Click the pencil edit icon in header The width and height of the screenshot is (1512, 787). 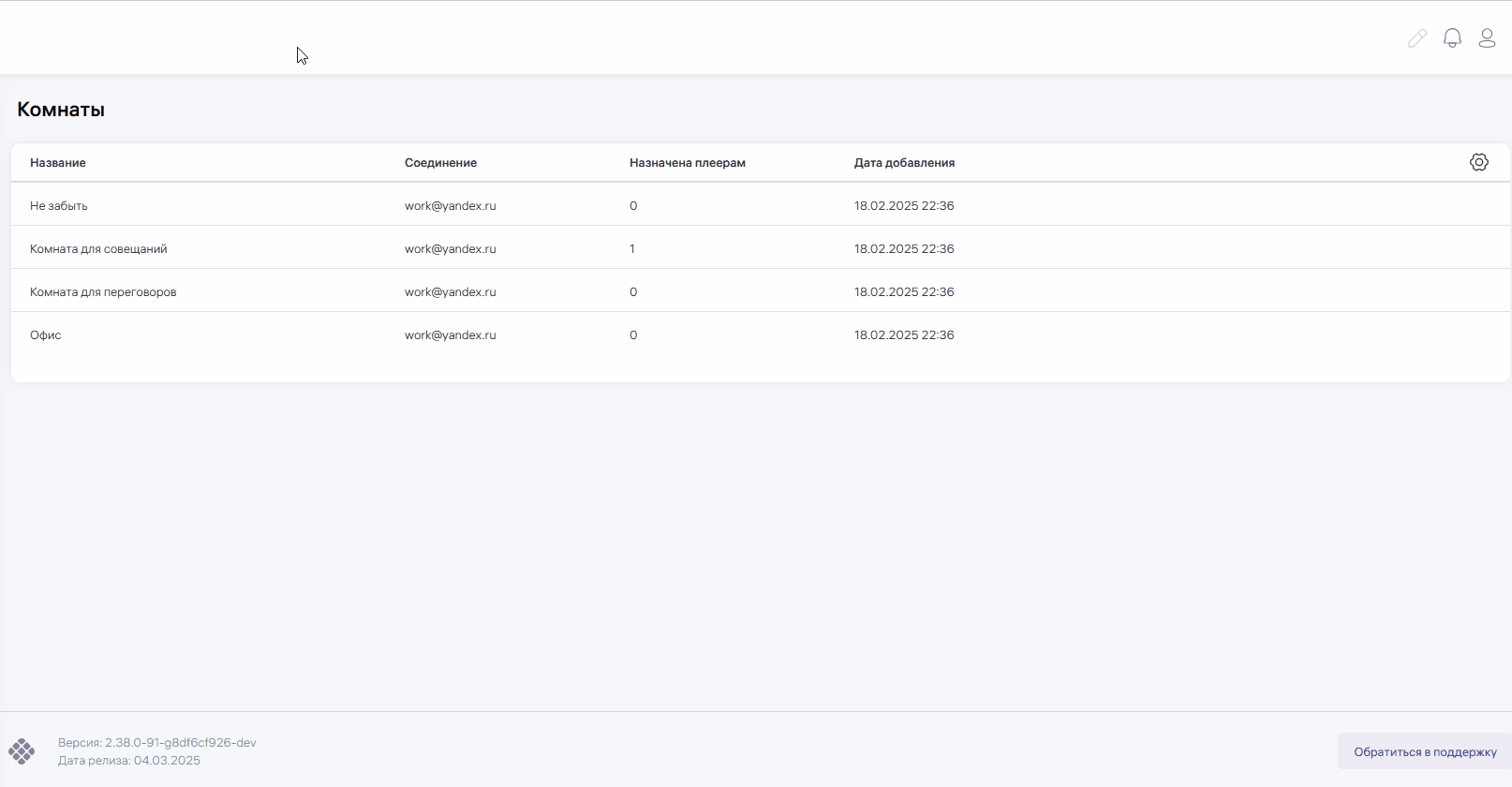[x=1416, y=38]
